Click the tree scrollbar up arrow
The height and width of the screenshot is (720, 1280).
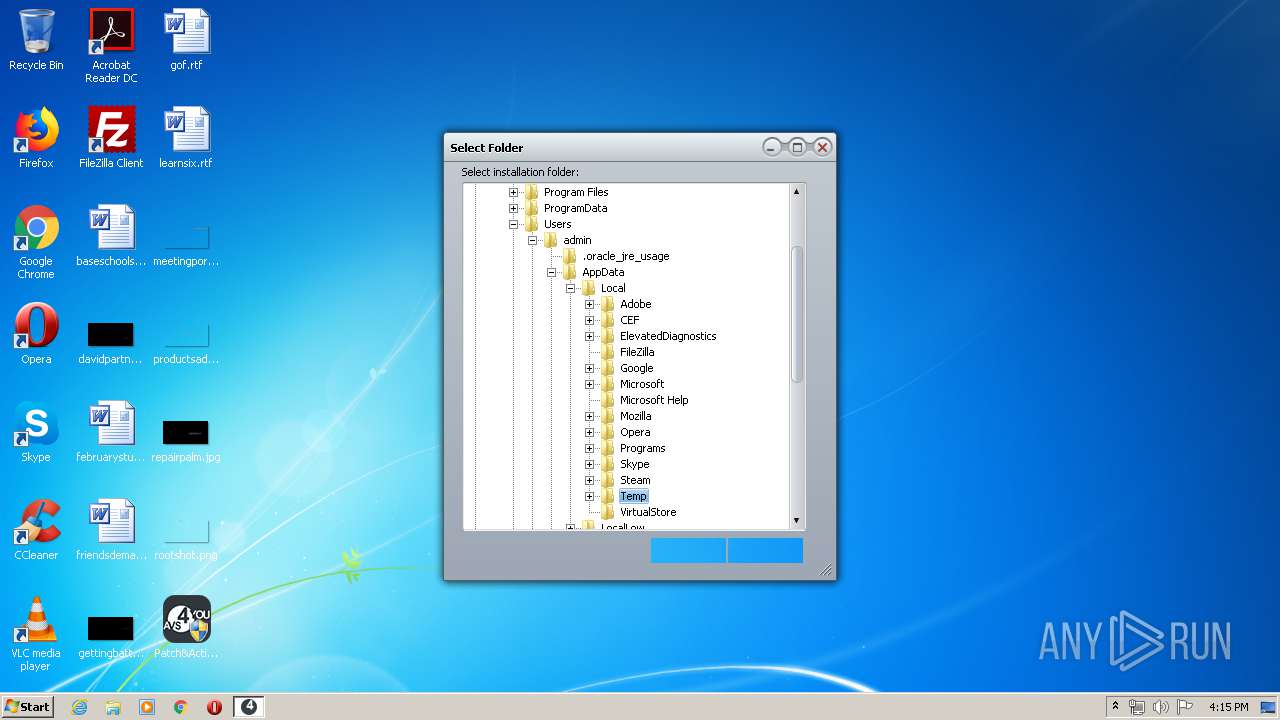pos(797,191)
